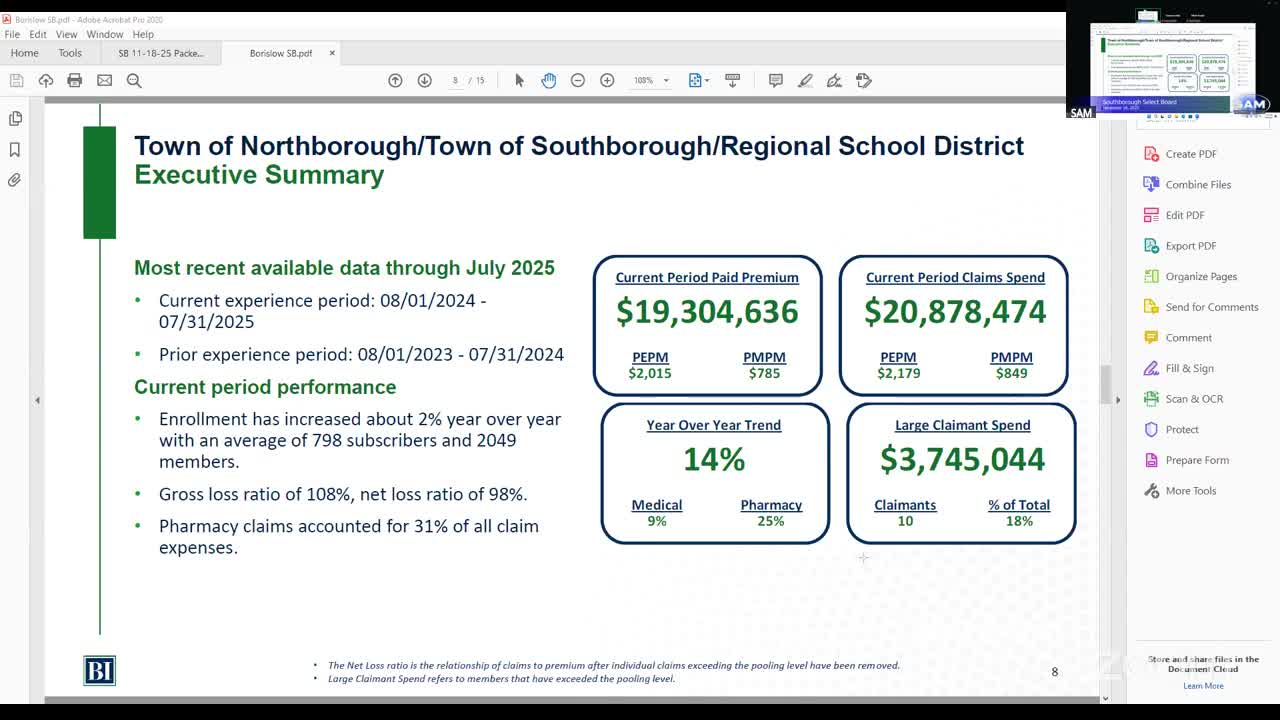
Task: Go to previous page arrow
Action: pos(395,80)
